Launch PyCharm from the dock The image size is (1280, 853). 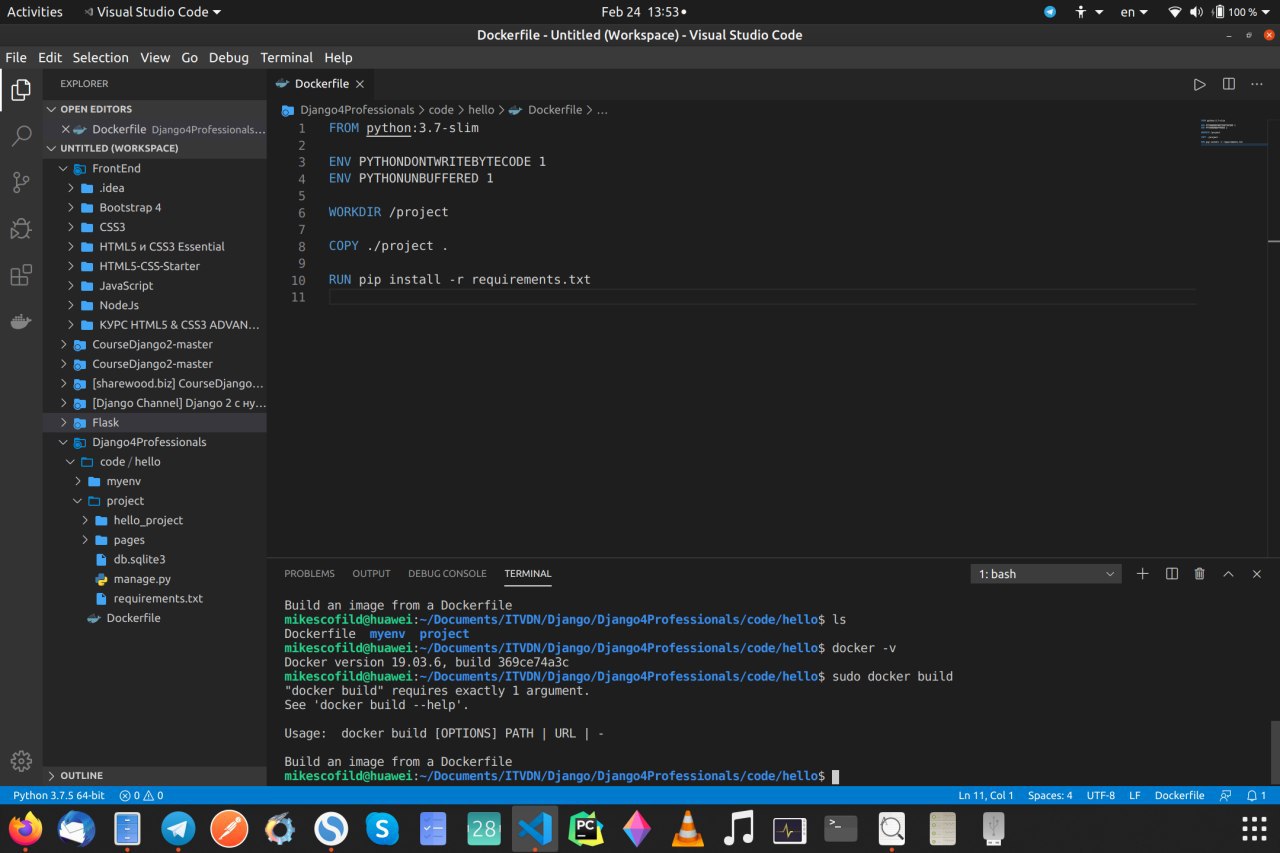(x=586, y=828)
